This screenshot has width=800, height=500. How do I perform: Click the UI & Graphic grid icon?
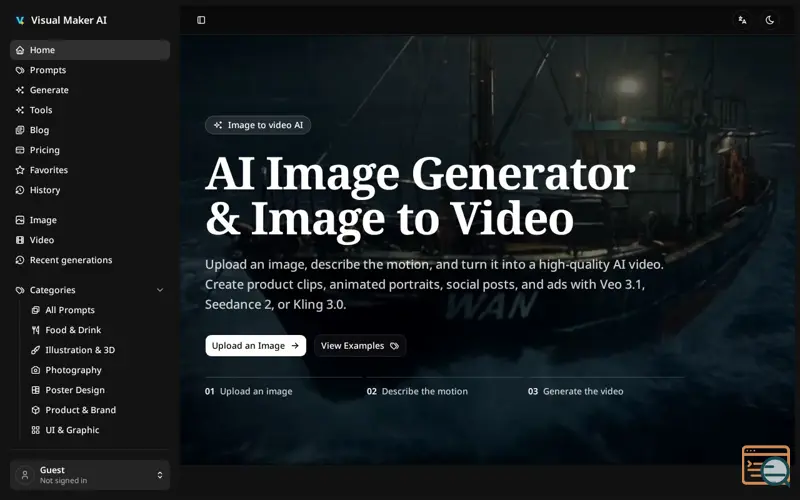pyautogui.click(x=35, y=430)
